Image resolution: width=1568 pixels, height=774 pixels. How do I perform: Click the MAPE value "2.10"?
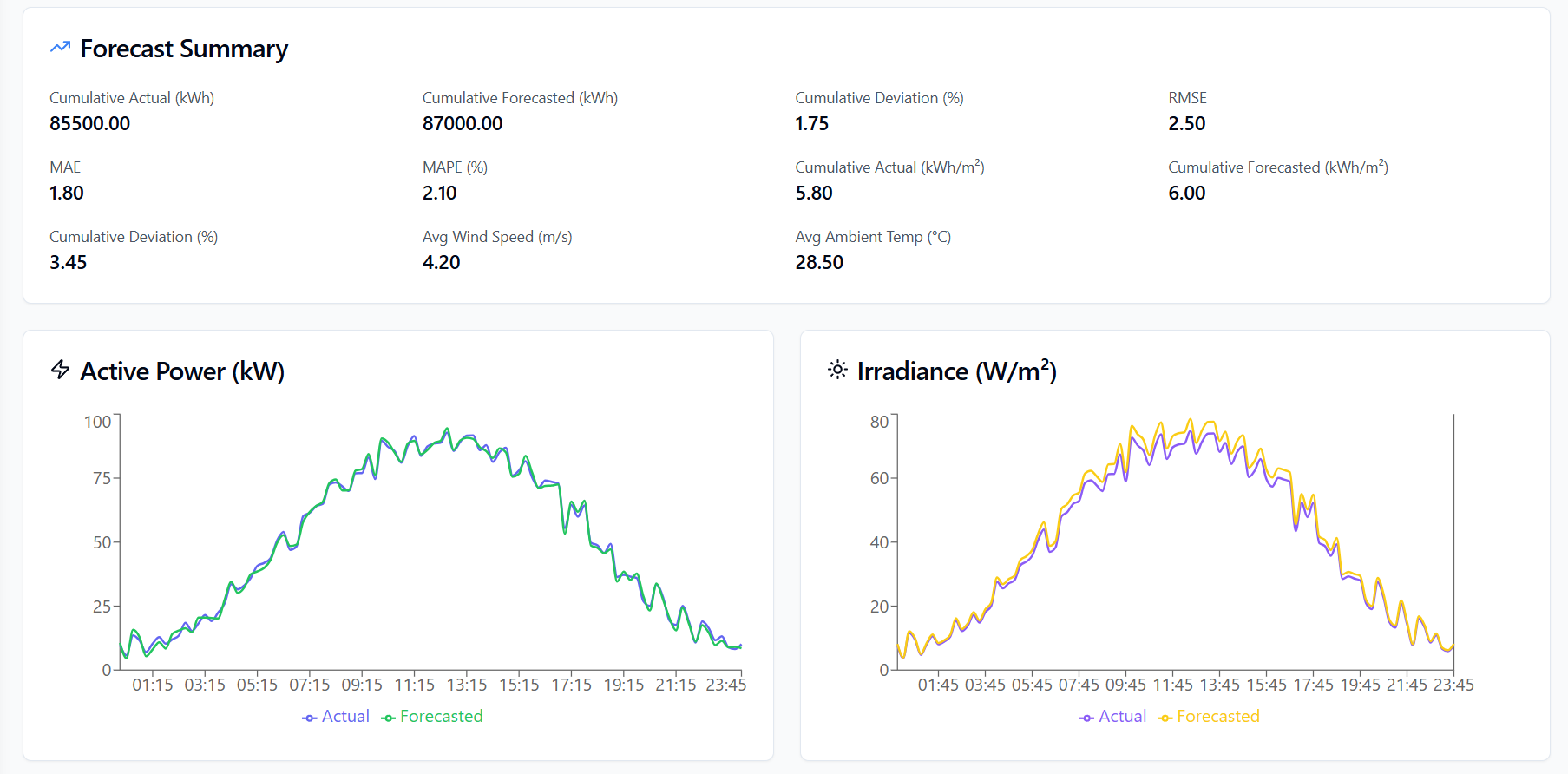pos(440,193)
